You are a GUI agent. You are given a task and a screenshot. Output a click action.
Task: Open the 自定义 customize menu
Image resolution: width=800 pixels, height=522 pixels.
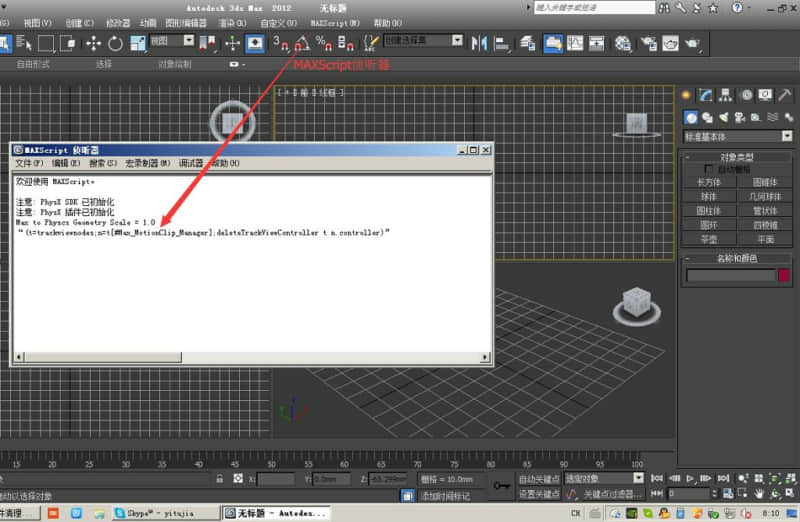click(279, 23)
